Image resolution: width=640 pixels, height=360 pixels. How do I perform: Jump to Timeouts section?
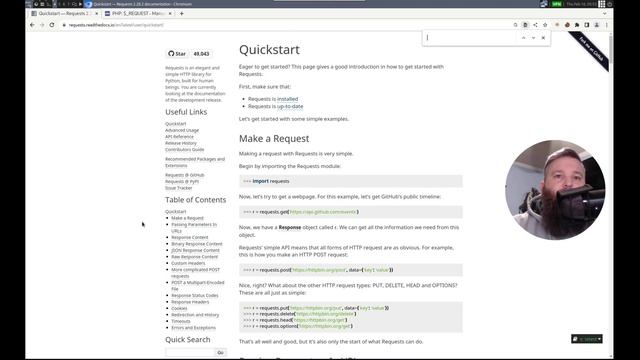coord(181,322)
